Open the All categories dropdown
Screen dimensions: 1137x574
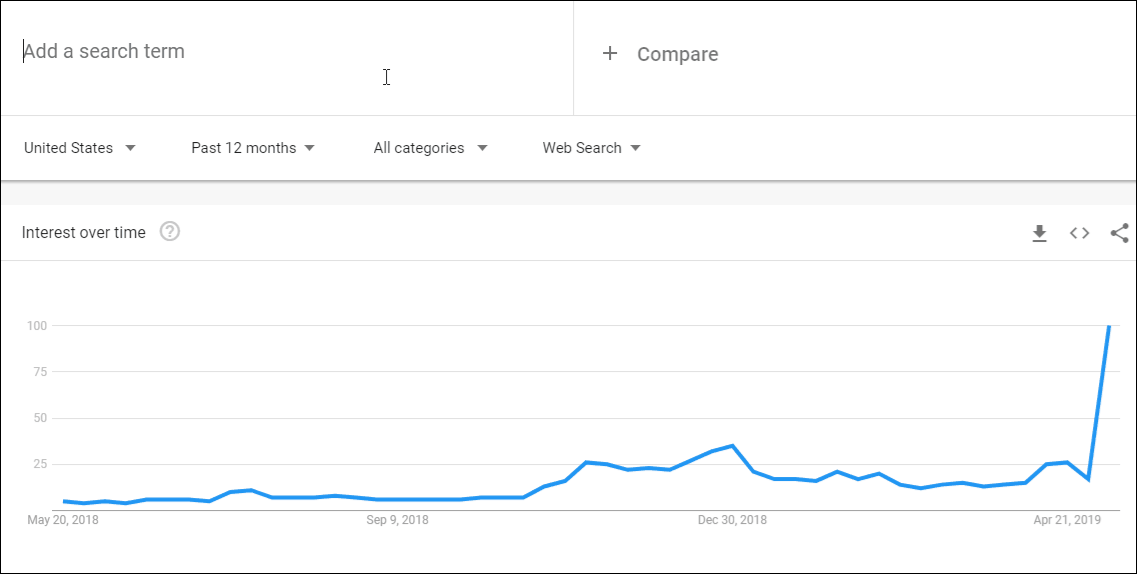coord(430,148)
